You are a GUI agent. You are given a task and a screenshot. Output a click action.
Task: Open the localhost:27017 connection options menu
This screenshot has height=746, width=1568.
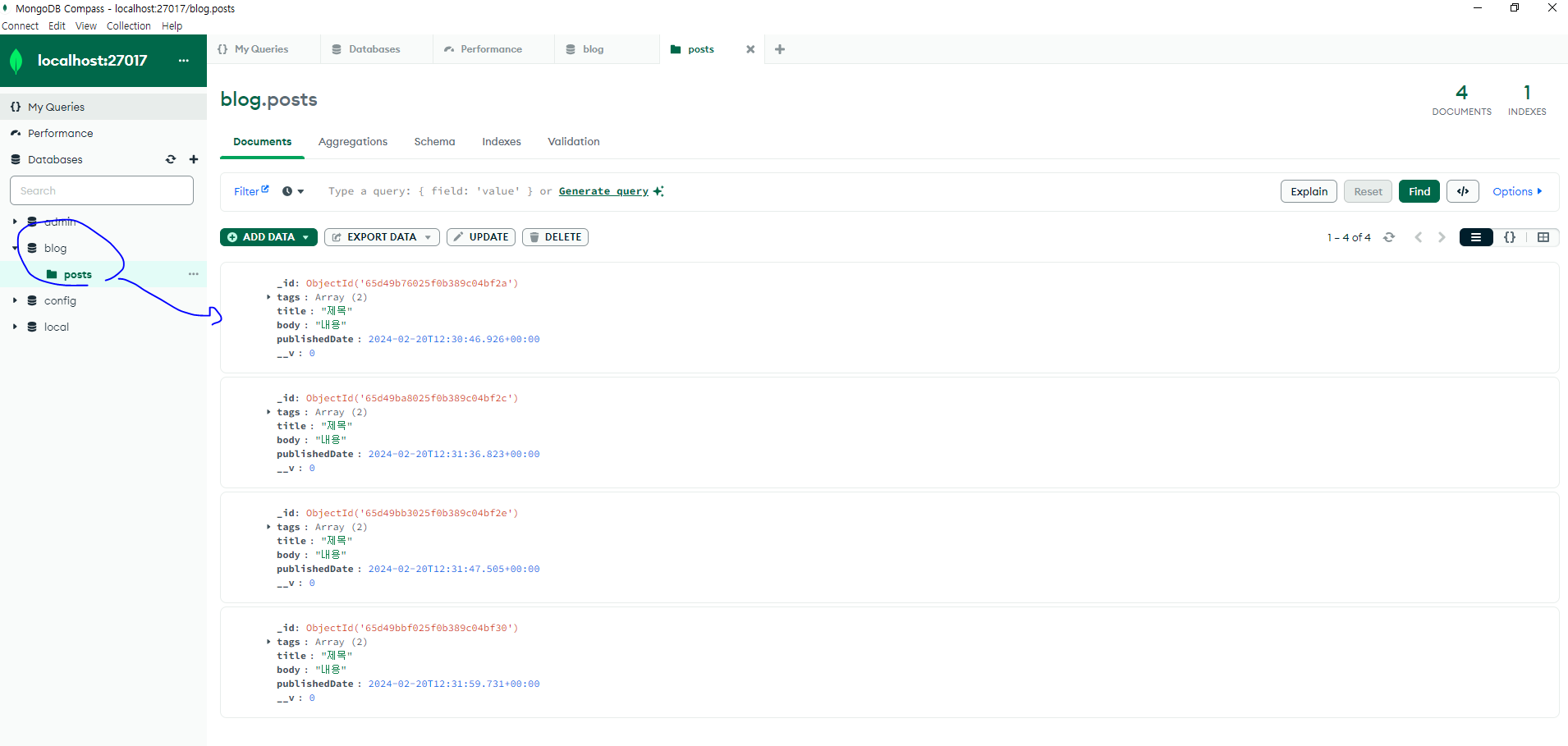tap(184, 61)
